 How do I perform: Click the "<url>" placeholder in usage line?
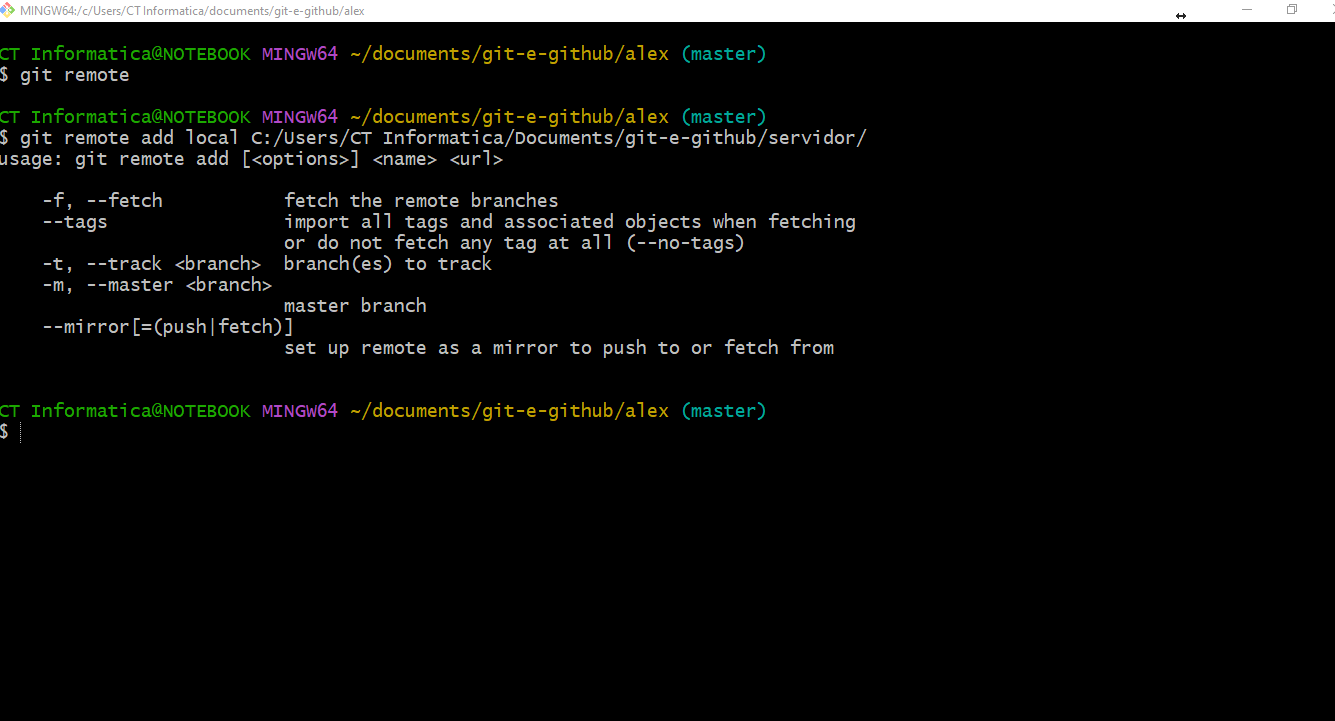tap(476, 159)
